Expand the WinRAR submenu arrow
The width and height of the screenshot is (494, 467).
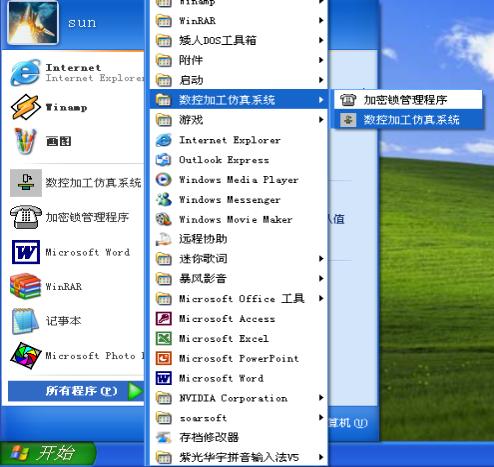click(x=321, y=21)
